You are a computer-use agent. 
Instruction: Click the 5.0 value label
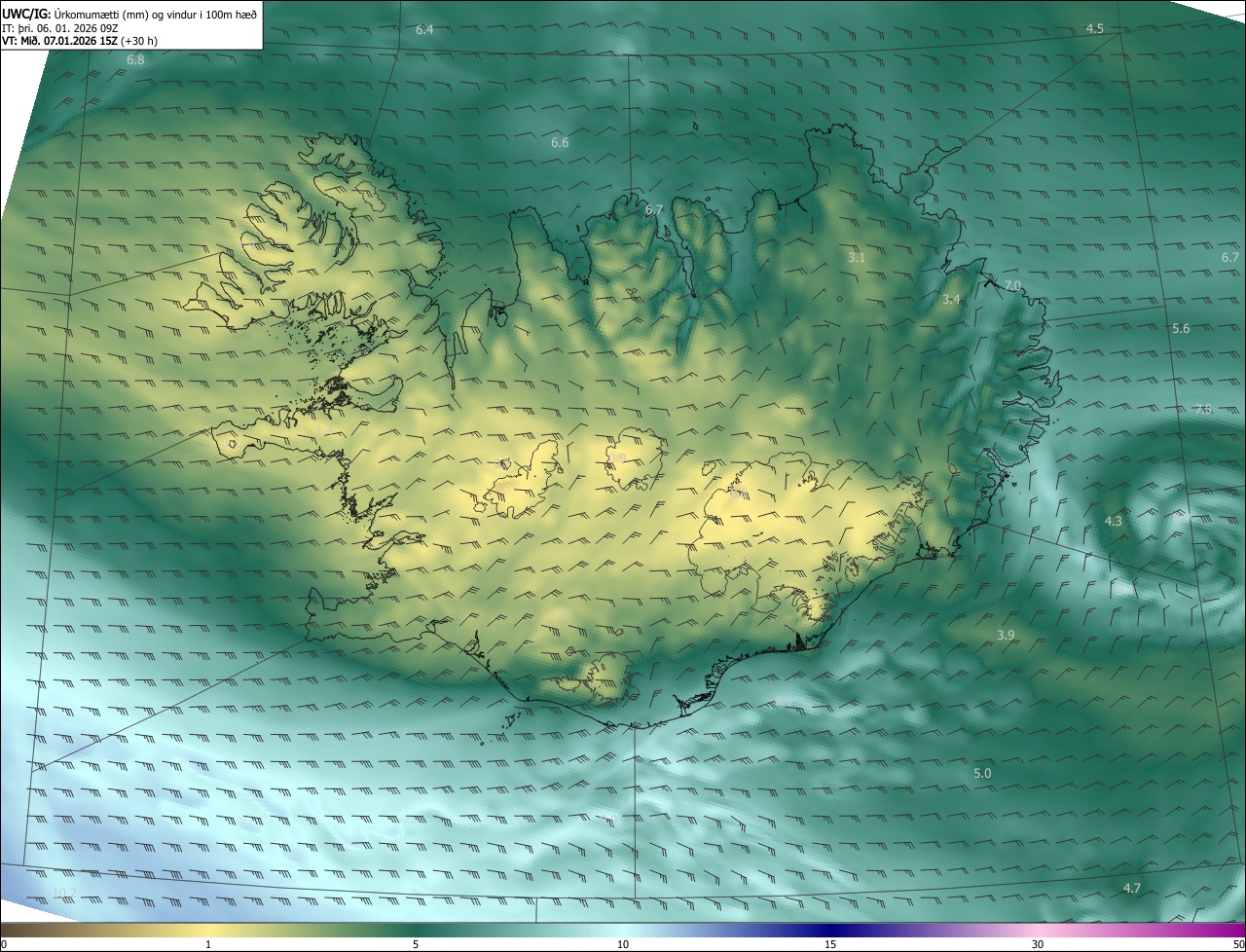(982, 774)
